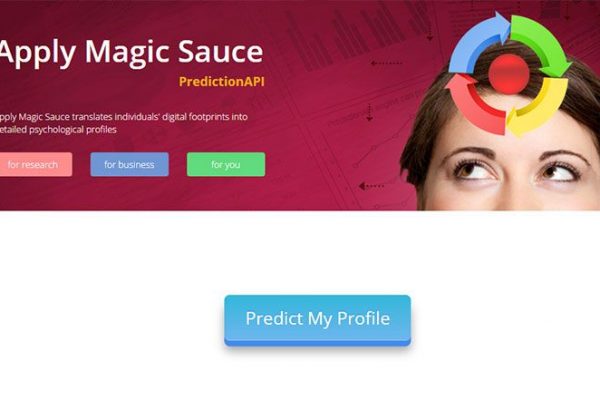This screenshot has width=600, height=400.
Task: Click the woman's right eye in the photo
Action: point(559,171)
